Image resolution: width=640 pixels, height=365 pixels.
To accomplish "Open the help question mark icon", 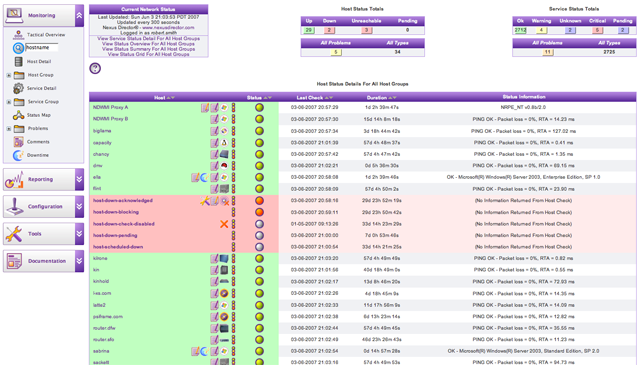I will pos(95,68).
